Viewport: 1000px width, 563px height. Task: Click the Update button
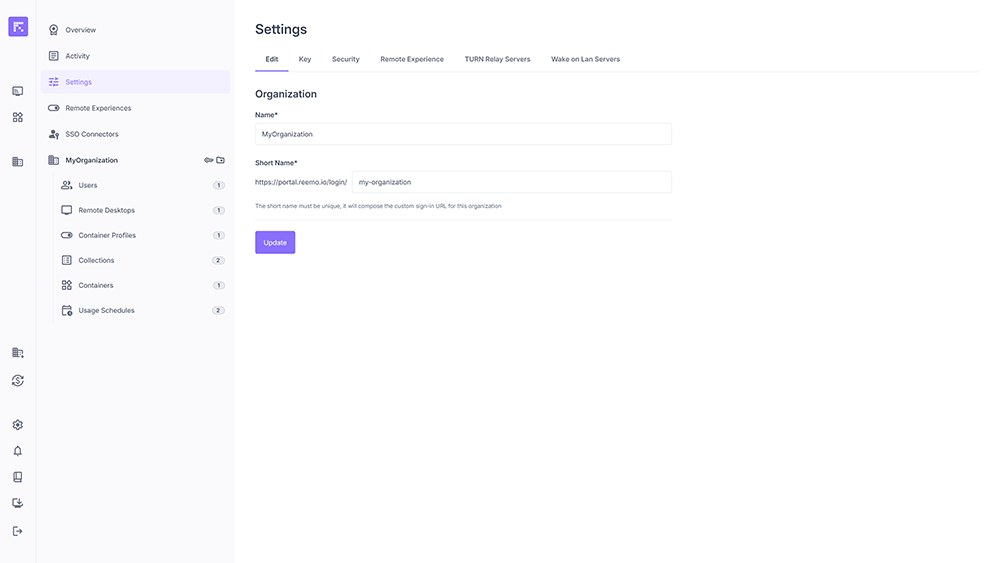pos(275,242)
